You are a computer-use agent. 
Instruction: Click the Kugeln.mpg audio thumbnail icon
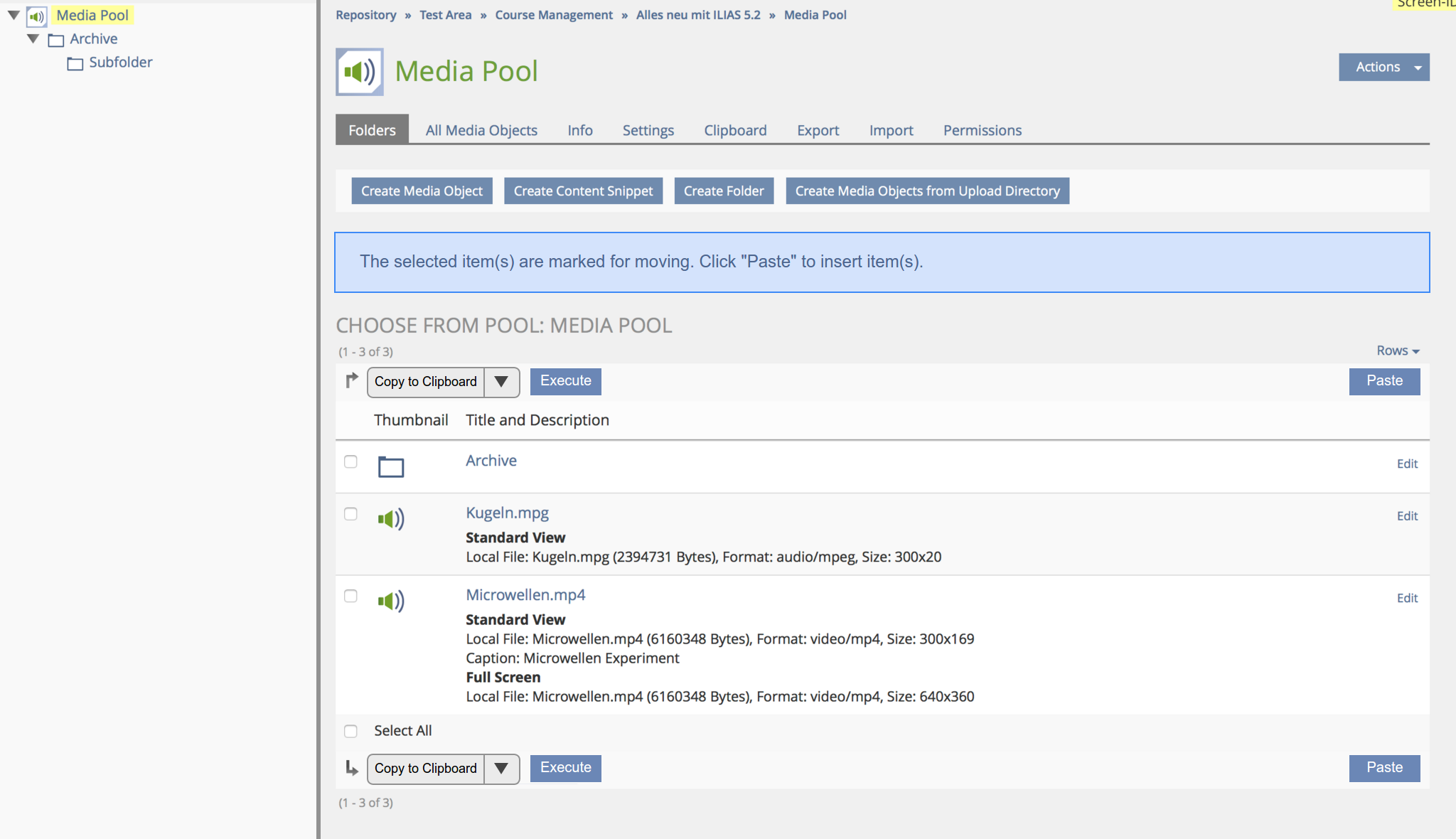(x=390, y=519)
